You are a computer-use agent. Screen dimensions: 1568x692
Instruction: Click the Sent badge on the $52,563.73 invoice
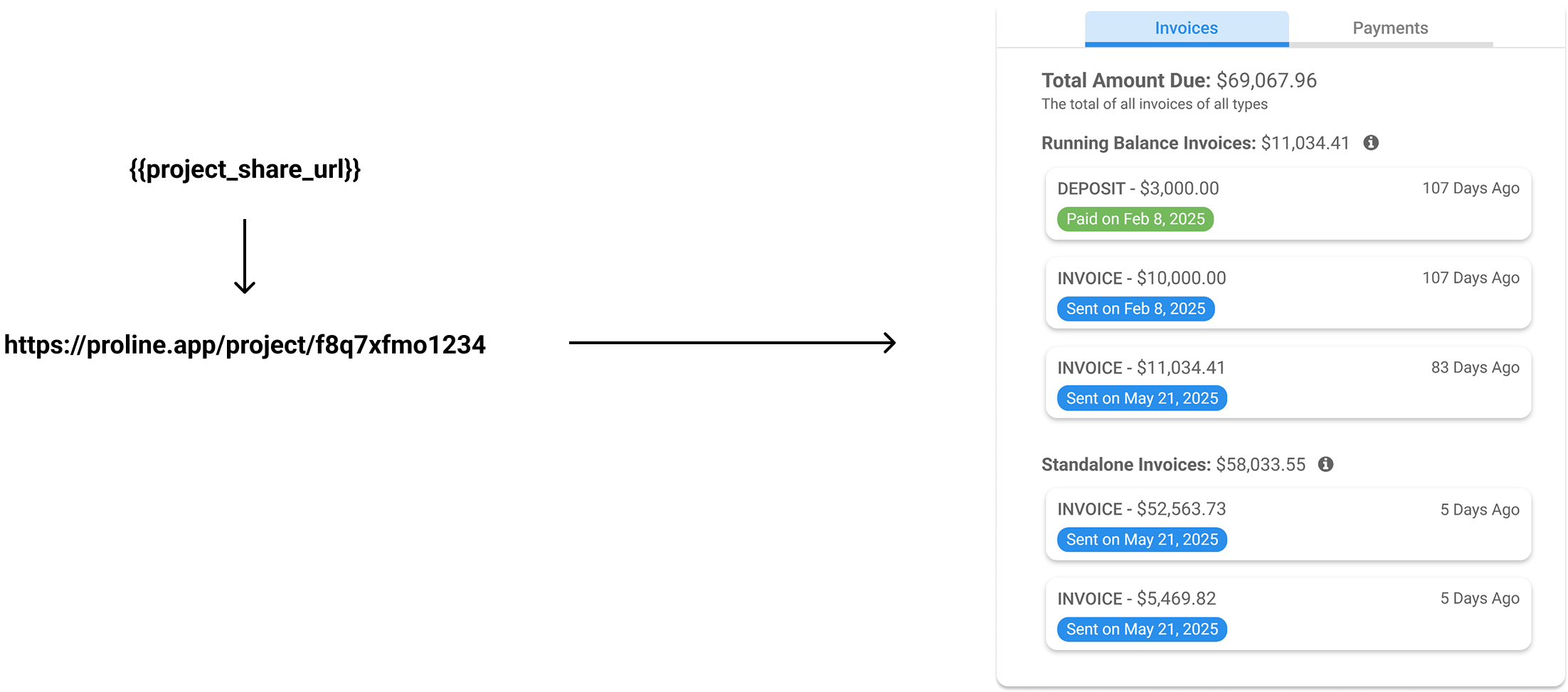(1142, 540)
